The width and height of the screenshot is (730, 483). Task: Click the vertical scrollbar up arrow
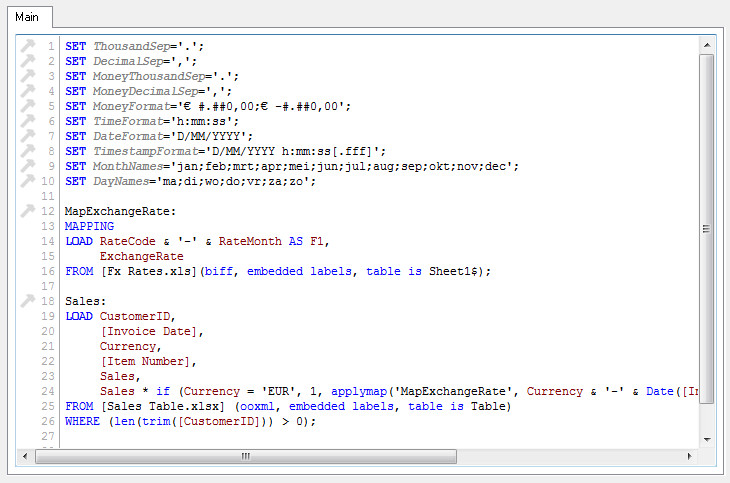(707, 45)
